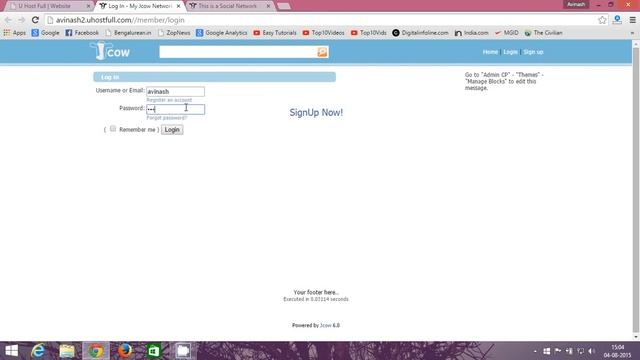Open the India.com bookmark

pyautogui.click(x=471, y=33)
